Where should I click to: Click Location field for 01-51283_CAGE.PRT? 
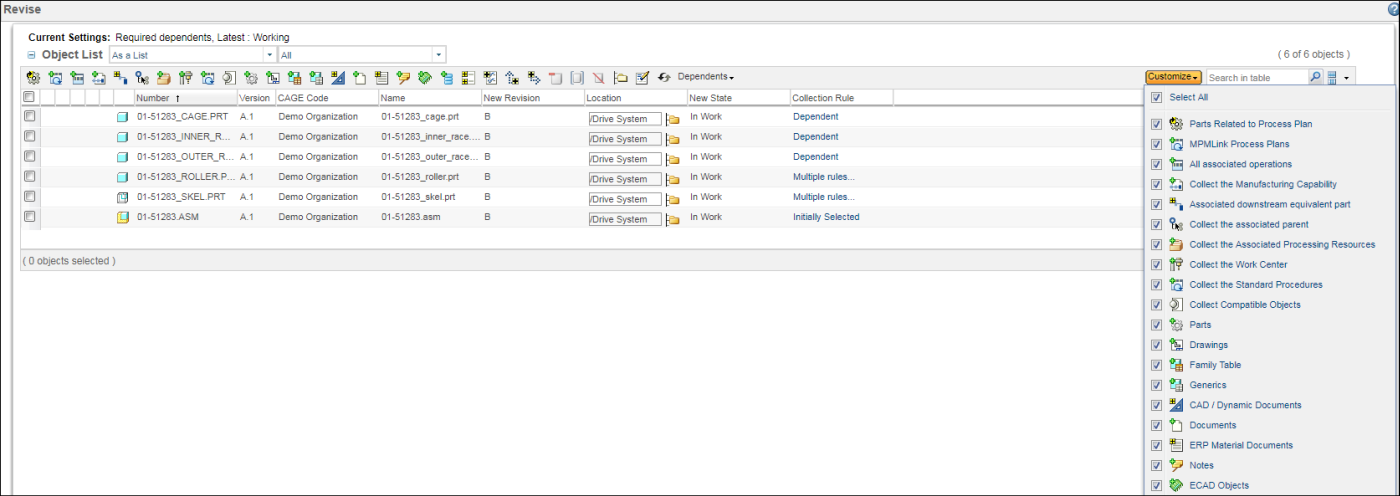point(625,119)
